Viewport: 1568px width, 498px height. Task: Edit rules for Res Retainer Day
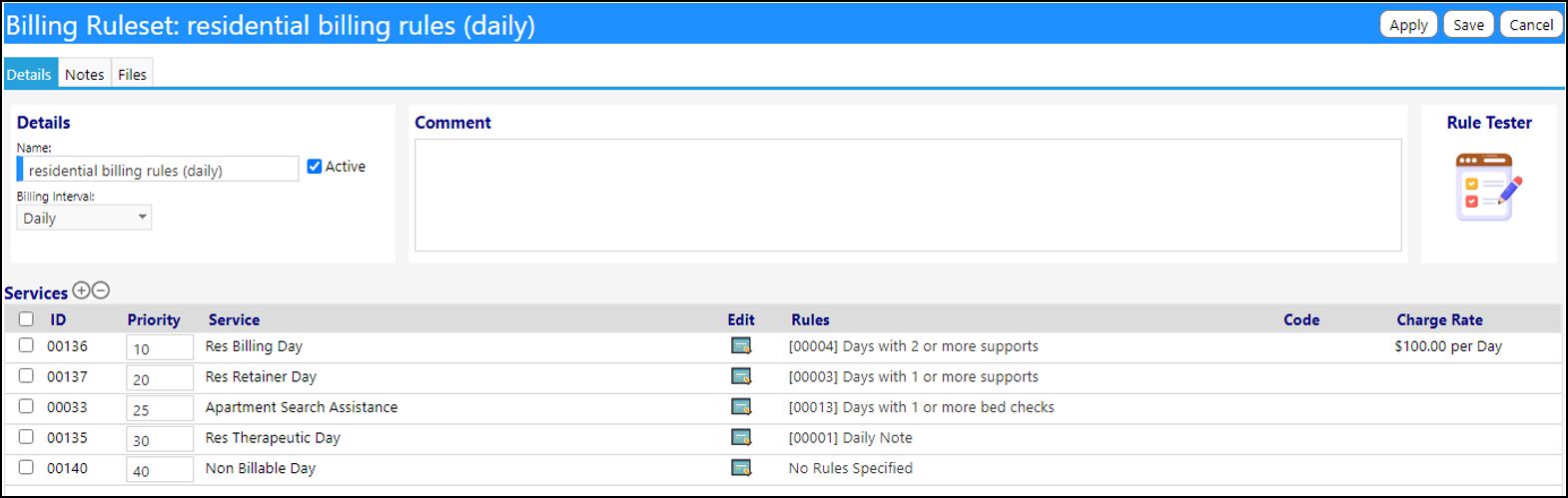[x=741, y=376]
